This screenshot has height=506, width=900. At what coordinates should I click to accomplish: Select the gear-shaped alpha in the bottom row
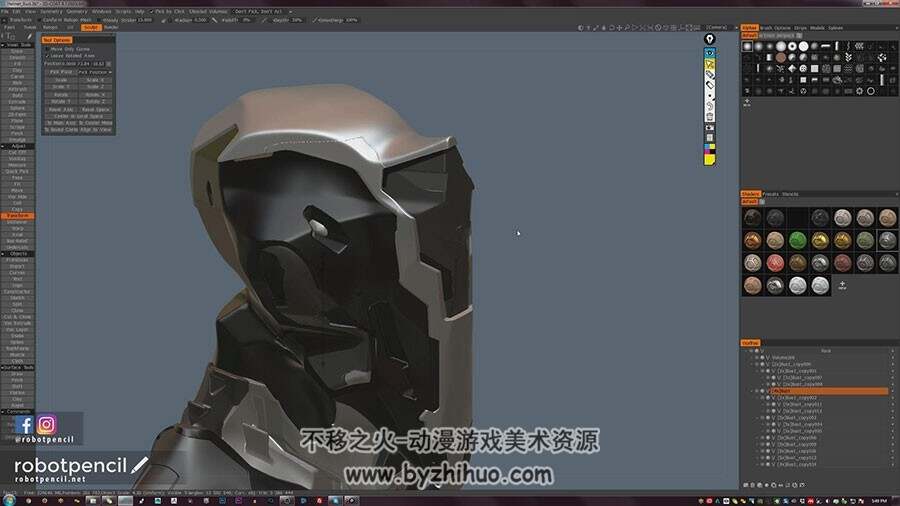859,91
